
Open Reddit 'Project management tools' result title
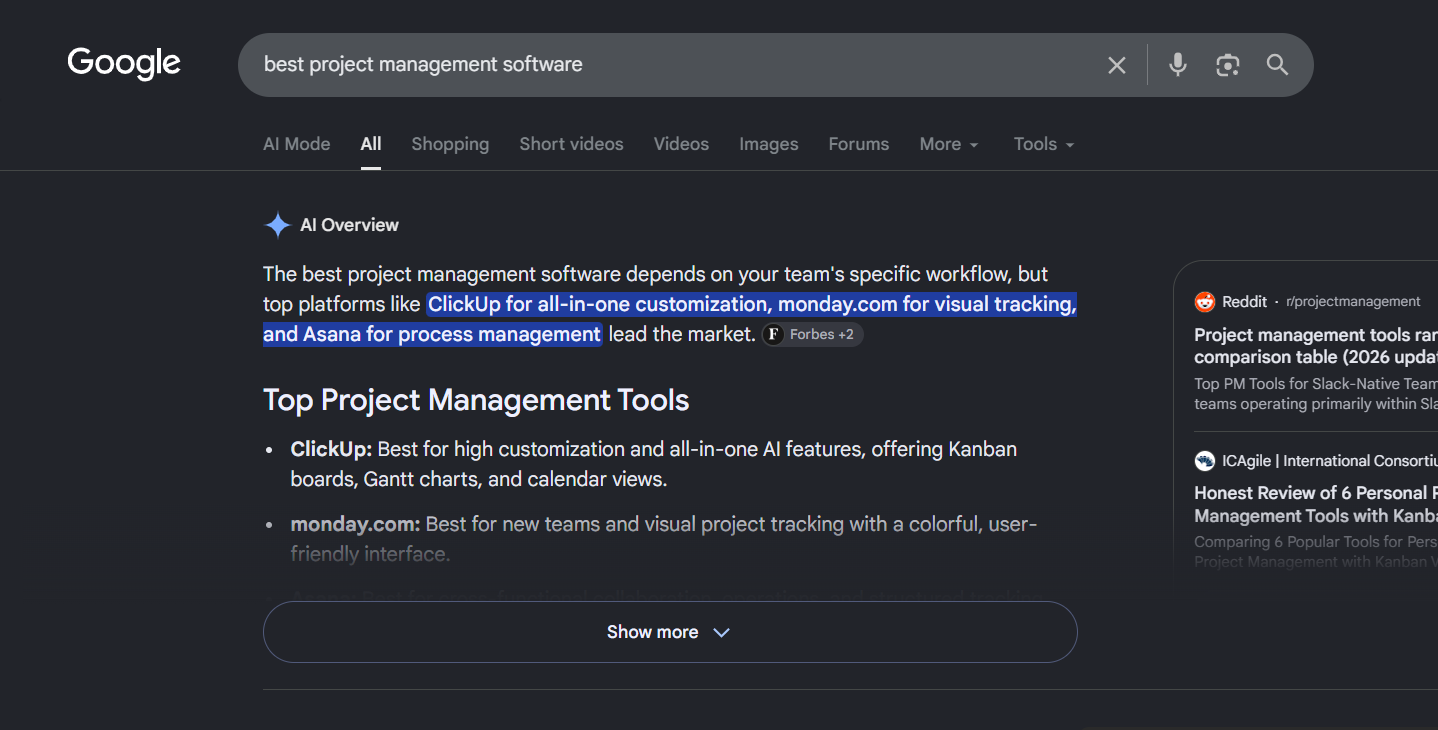(x=1316, y=346)
